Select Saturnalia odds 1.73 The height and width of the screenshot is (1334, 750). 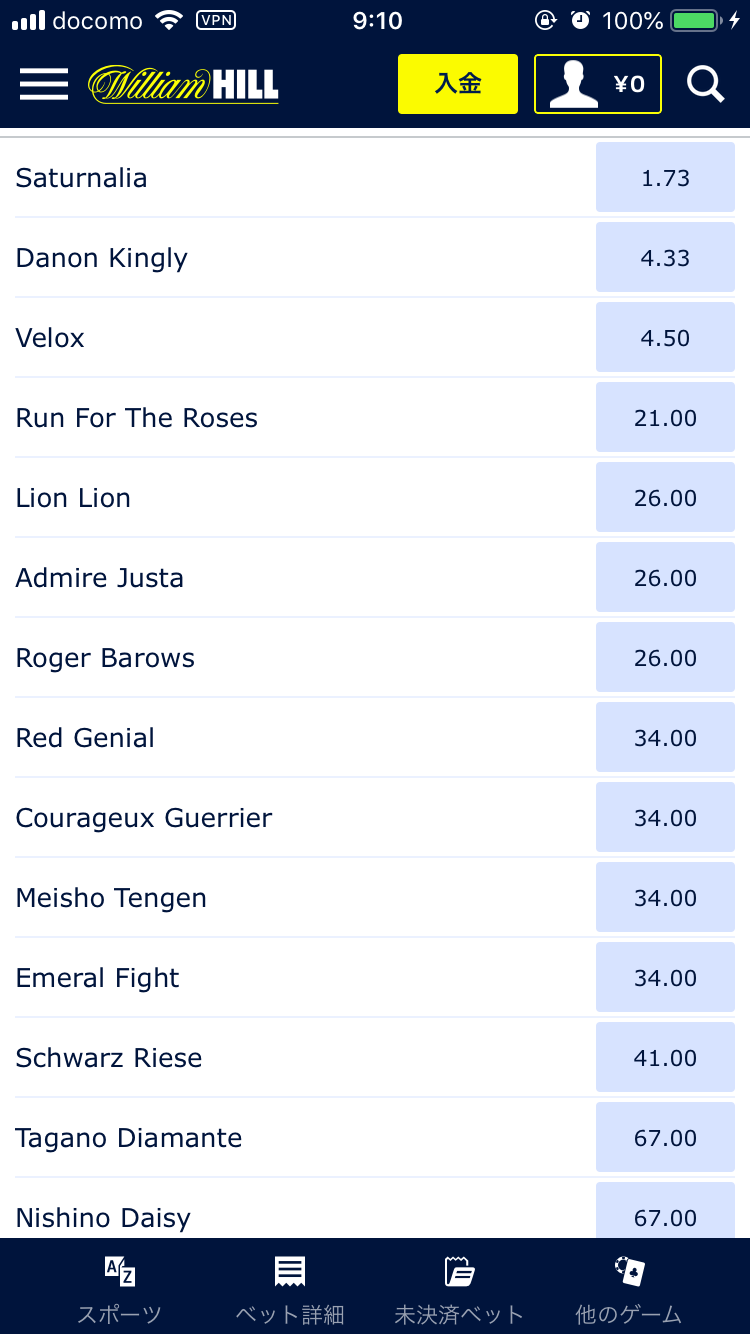tap(666, 177)
